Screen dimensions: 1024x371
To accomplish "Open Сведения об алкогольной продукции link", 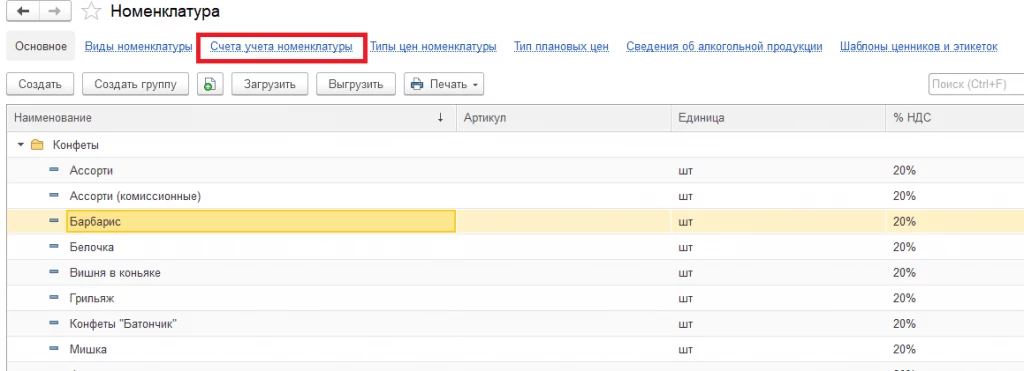I will coord(724,46).
